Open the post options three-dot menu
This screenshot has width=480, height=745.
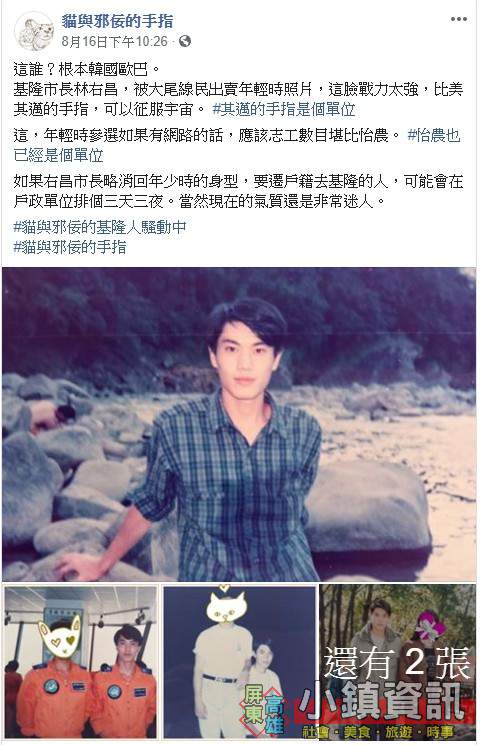(458, 19)
